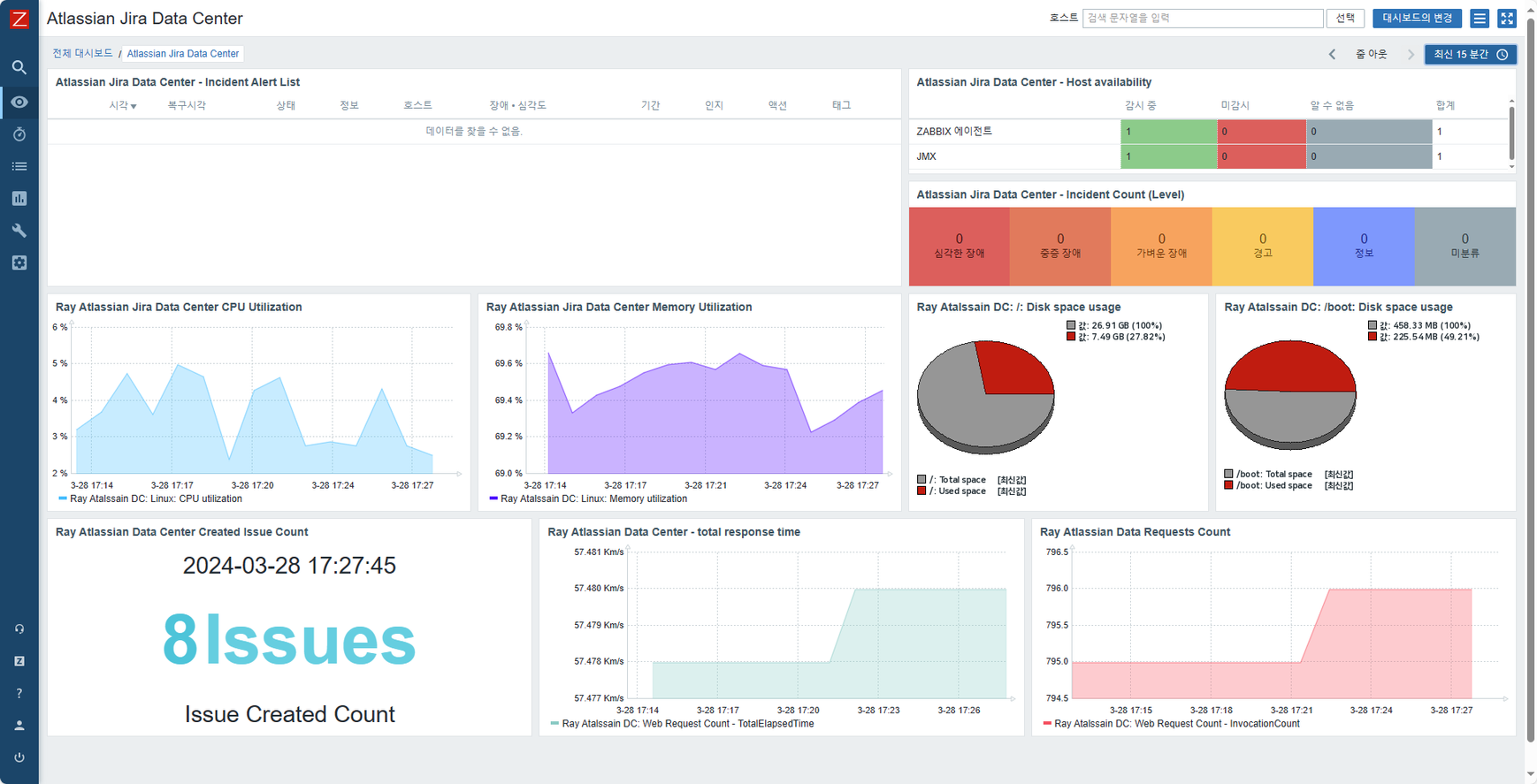Image resolution: width=1537 pixels, height=784 pixels.
Task: Click the JMX available count green cell
Action: [x=1168, y=156]
